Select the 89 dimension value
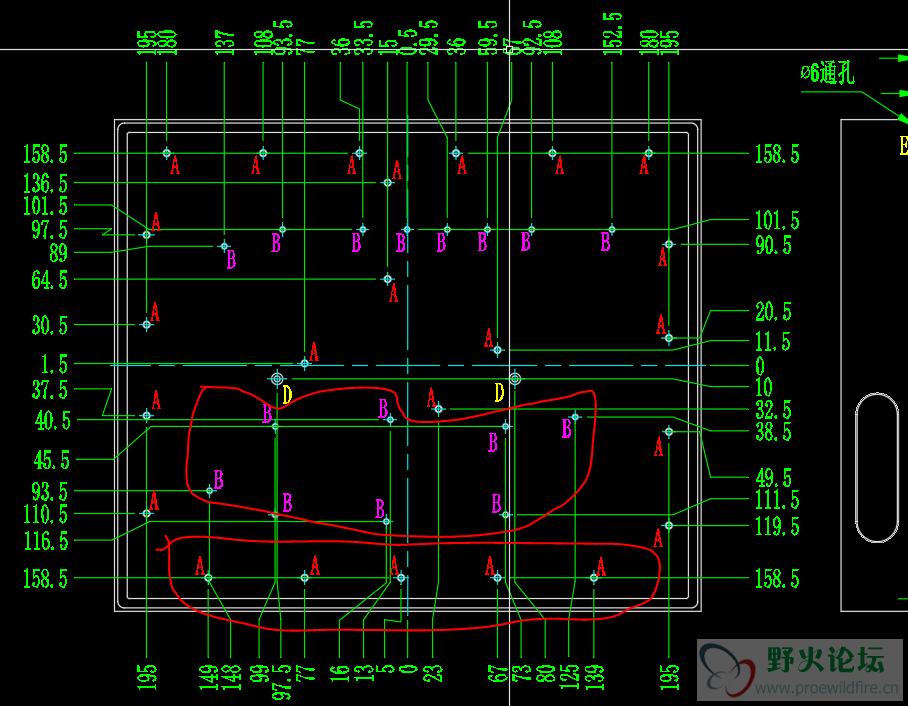The image size is (908, 706). (58, 253)
